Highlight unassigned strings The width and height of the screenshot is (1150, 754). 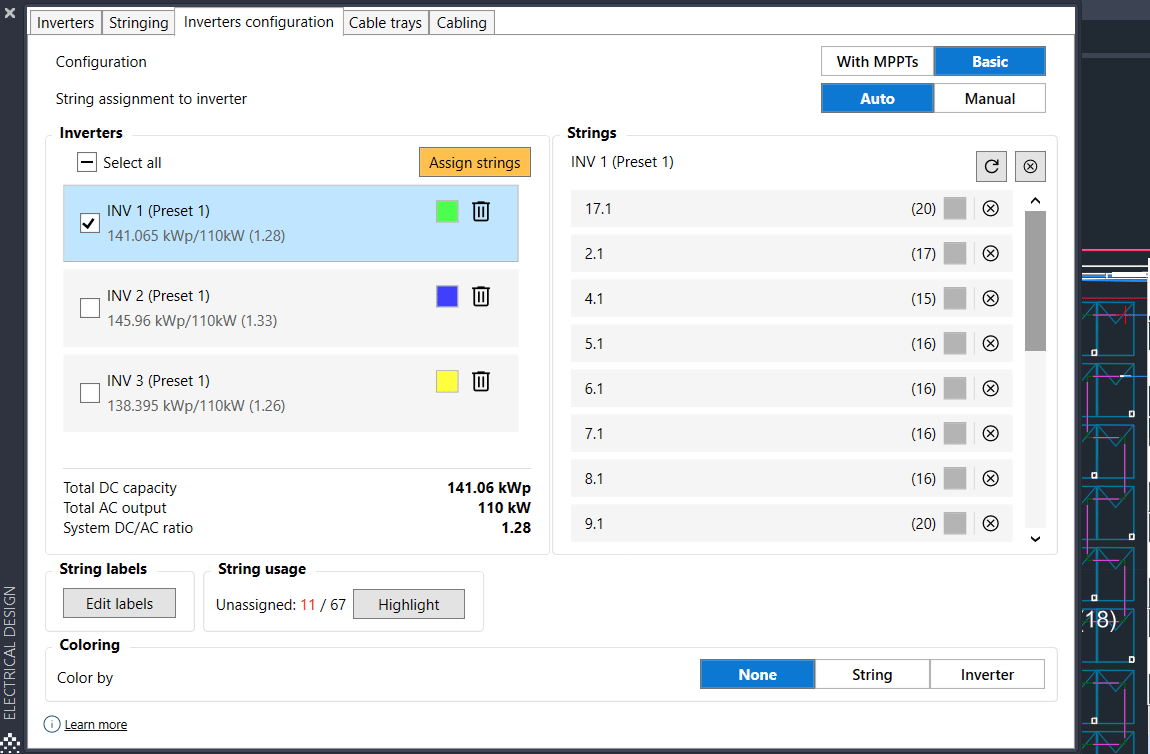(408, 603)
